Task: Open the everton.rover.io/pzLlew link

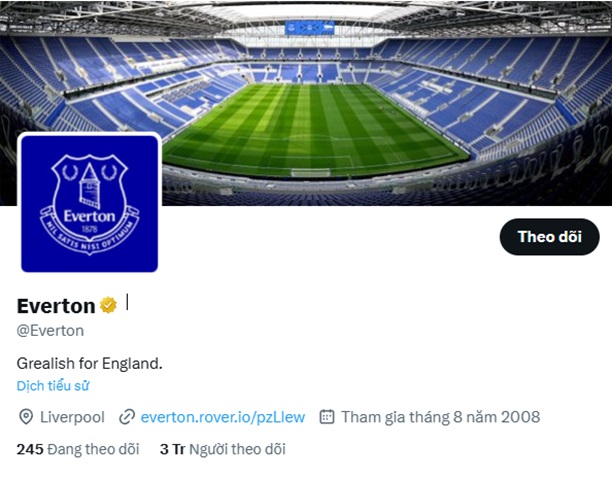Action: [x=222, y=417]
